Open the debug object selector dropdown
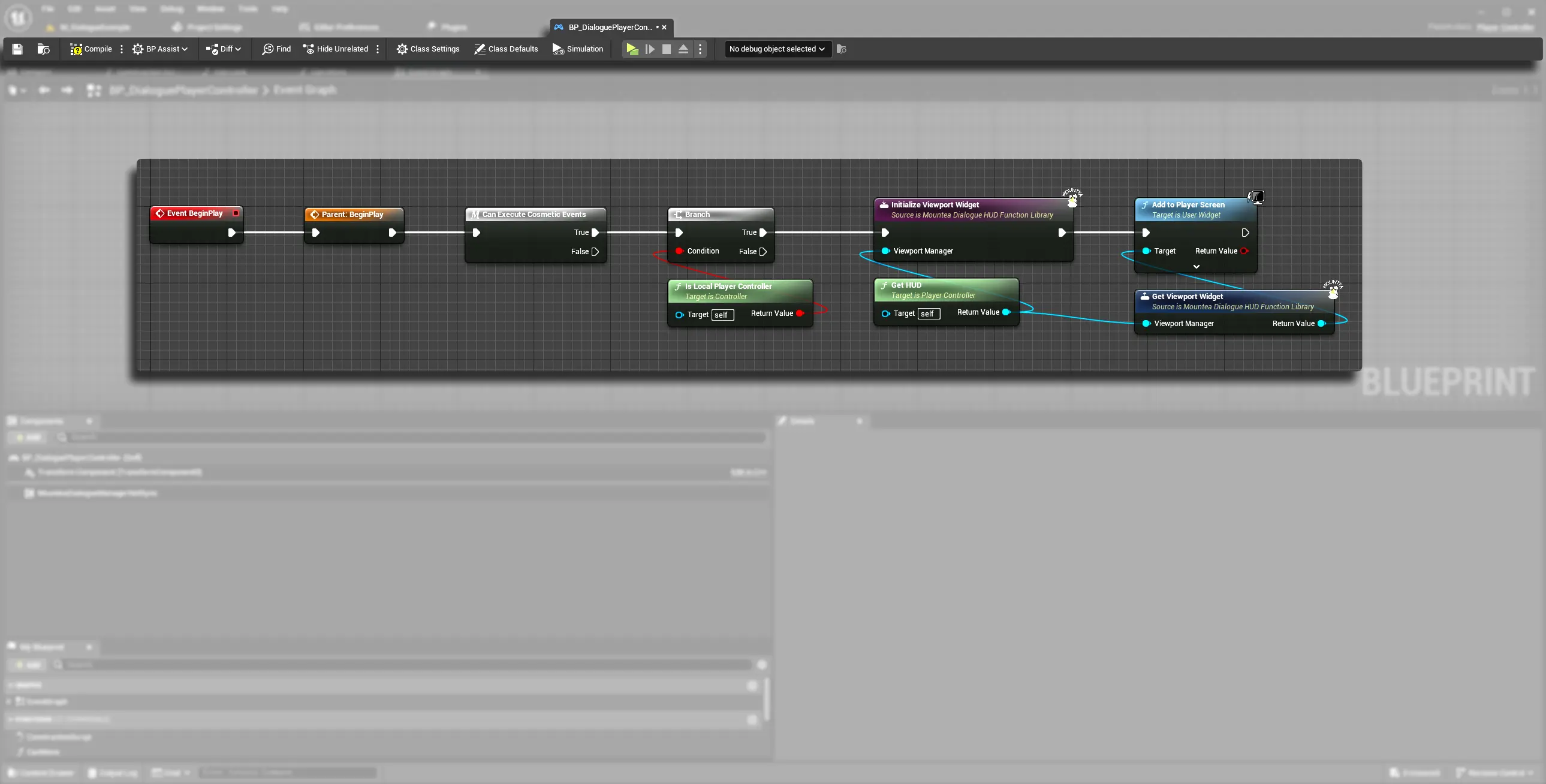The image size is (1546, 784). [777, 49]
